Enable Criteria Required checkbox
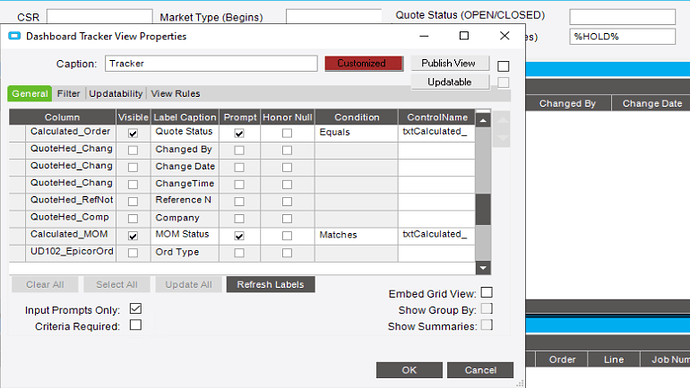The image size is (690, 388). (136, 325)
